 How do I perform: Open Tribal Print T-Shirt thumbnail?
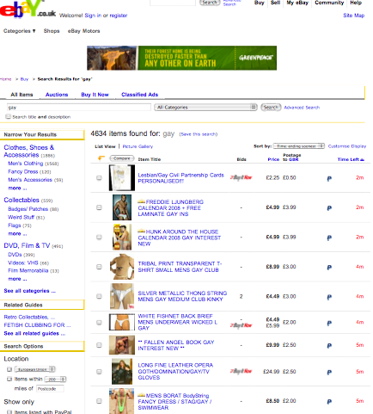122,267
